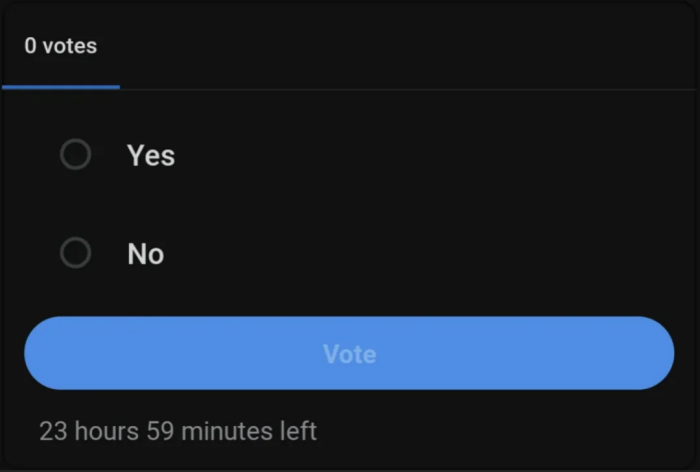Select the No radio button

tap(76, 254)
